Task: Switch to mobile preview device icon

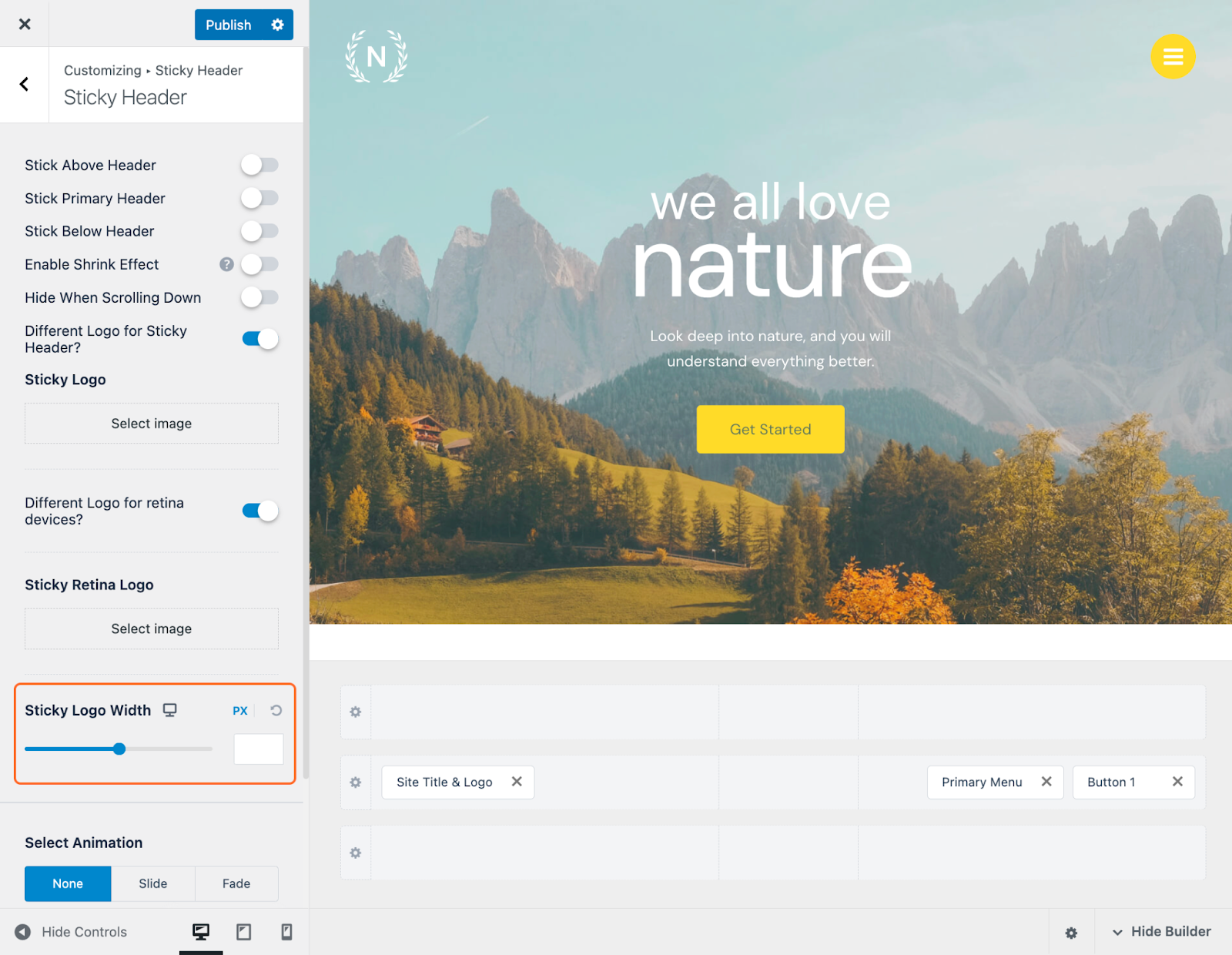Action: click(286, 932)
